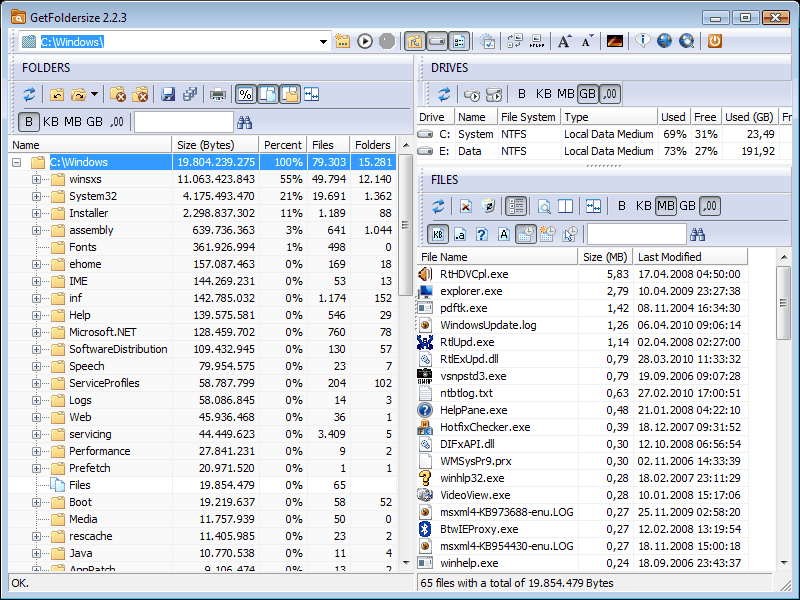Sort files by last modified date icon
The image size is (800, 600).
tap(526, 234)
